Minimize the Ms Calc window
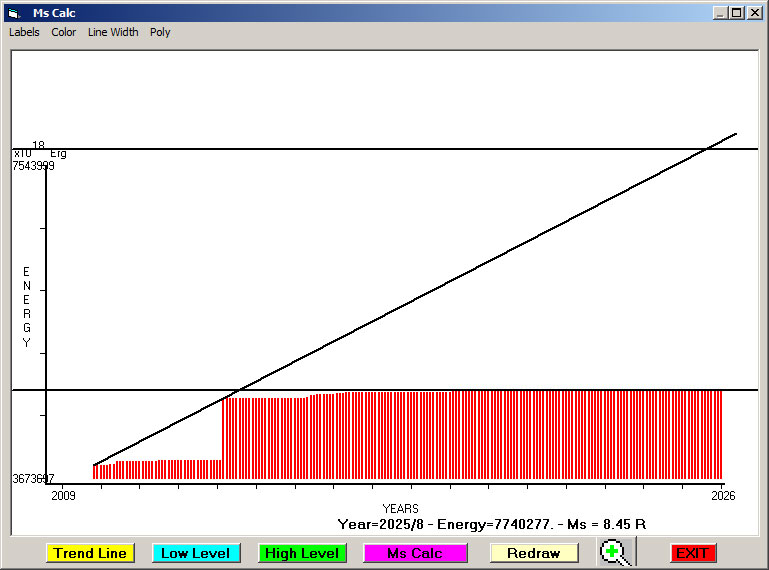Image resolution: width=769 pixels, height=570 pixels. [x=720, y=13]
